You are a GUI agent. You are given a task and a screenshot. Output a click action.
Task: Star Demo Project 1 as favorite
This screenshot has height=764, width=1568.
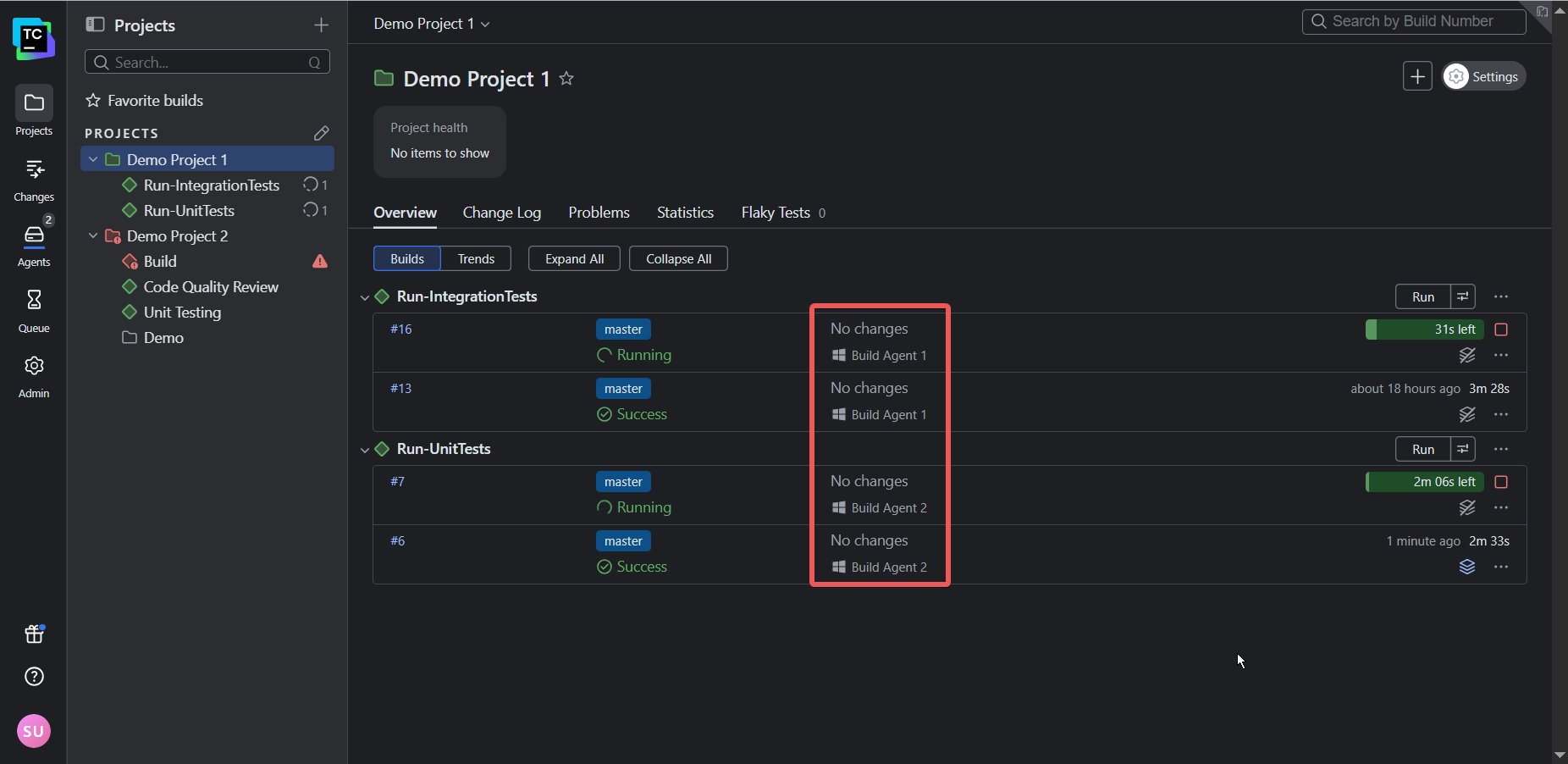[x=566, y=79]
